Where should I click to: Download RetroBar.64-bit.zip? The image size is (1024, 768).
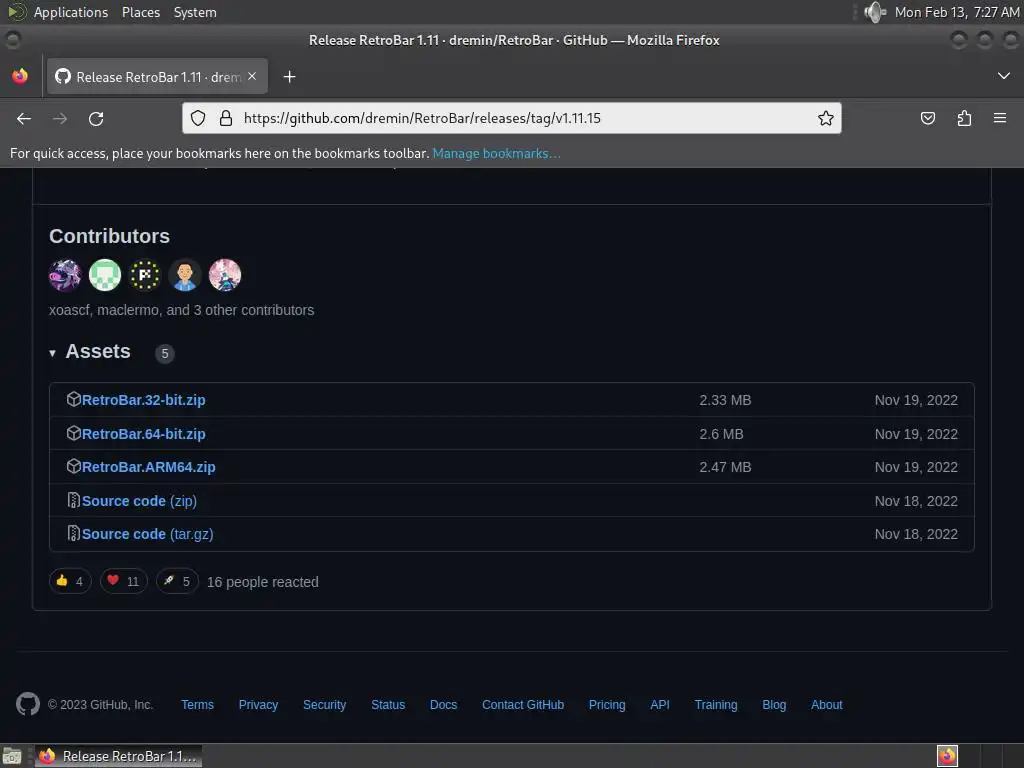click(143, 434)
